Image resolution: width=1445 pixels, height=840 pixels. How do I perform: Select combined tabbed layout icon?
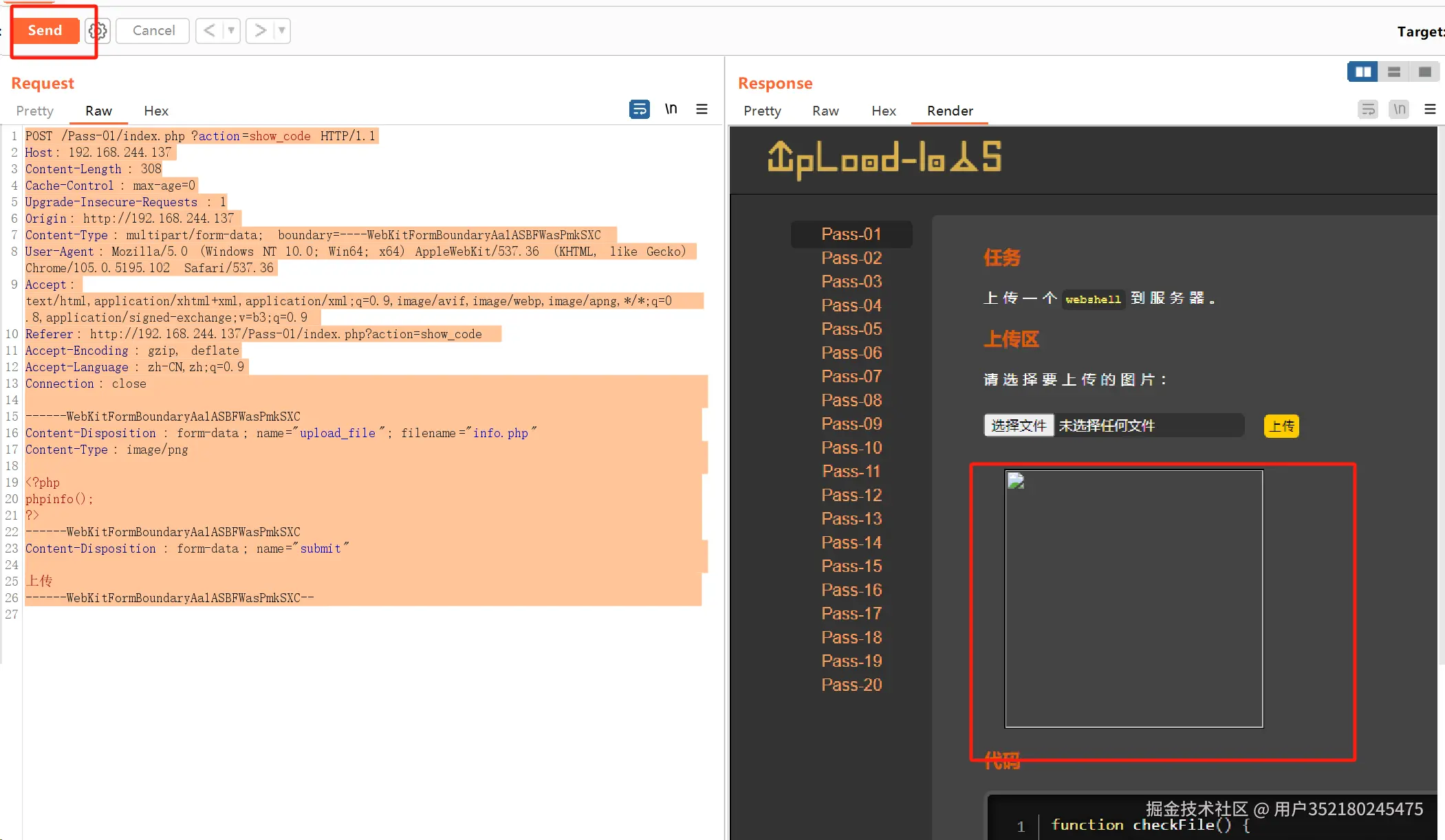click(x=1425, y=71)
